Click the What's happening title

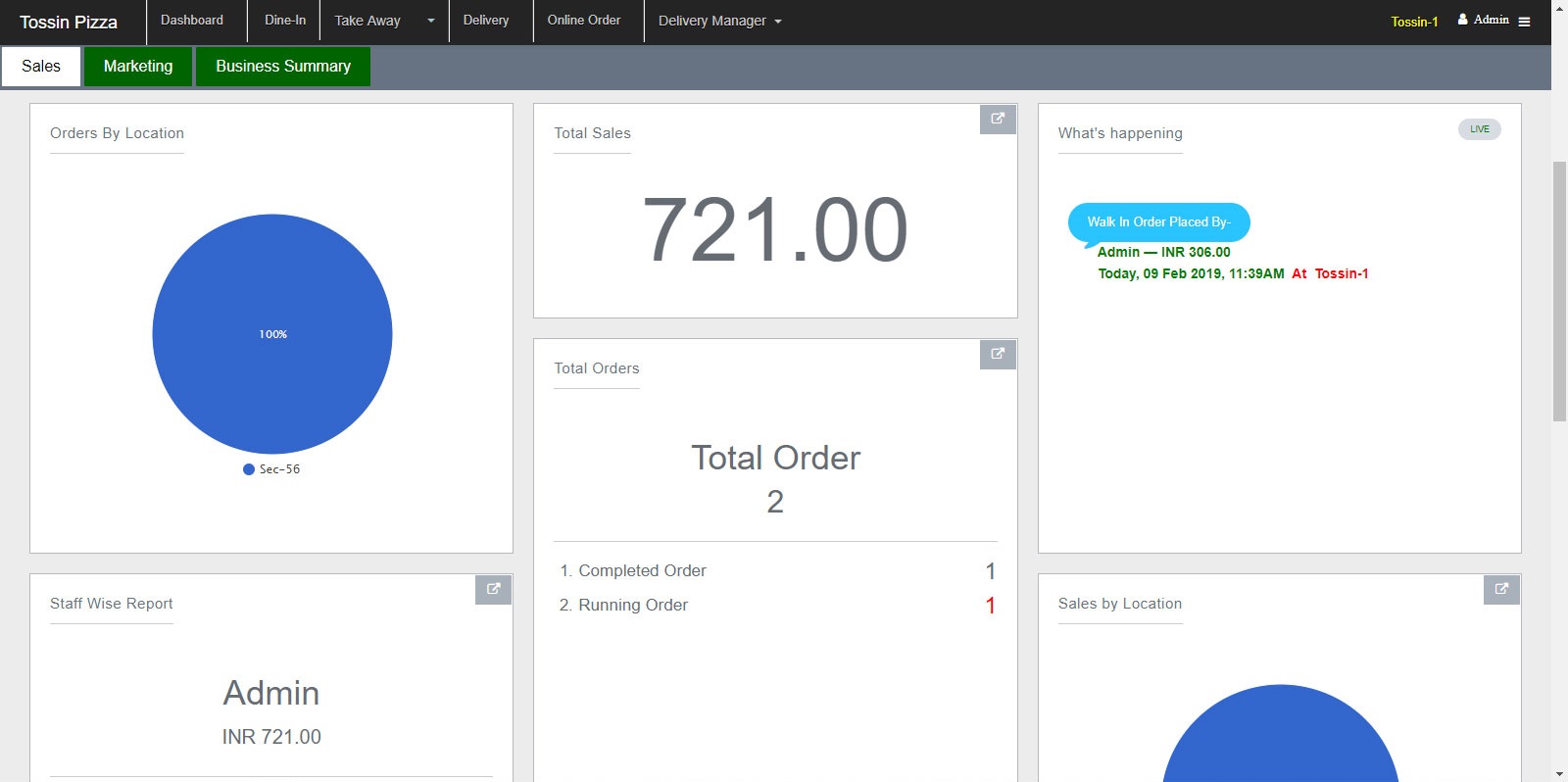(x=1120, y=133)
